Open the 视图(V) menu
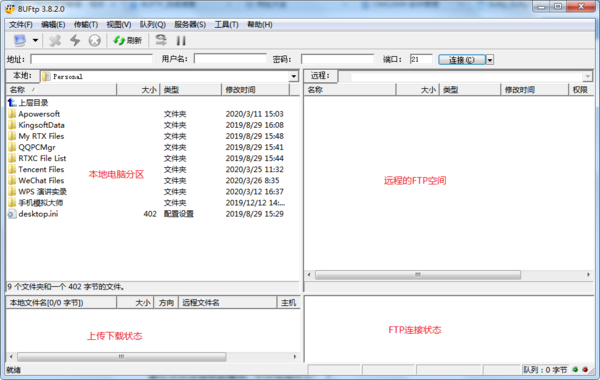The width and height of the screenshot is (600, 380). pos(119,24)
